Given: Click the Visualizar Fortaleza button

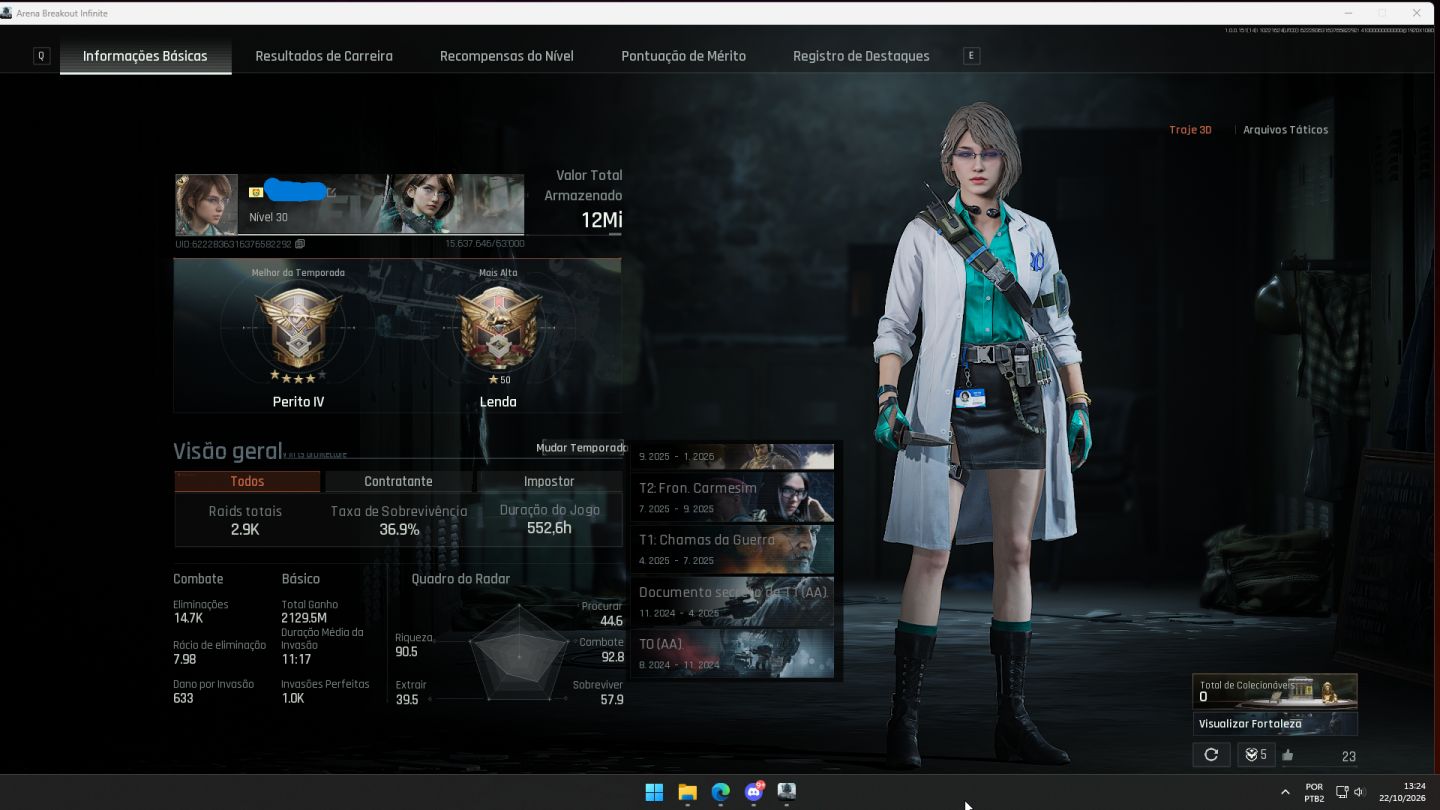Looking at the screenshot, I should coord(1275,723).
